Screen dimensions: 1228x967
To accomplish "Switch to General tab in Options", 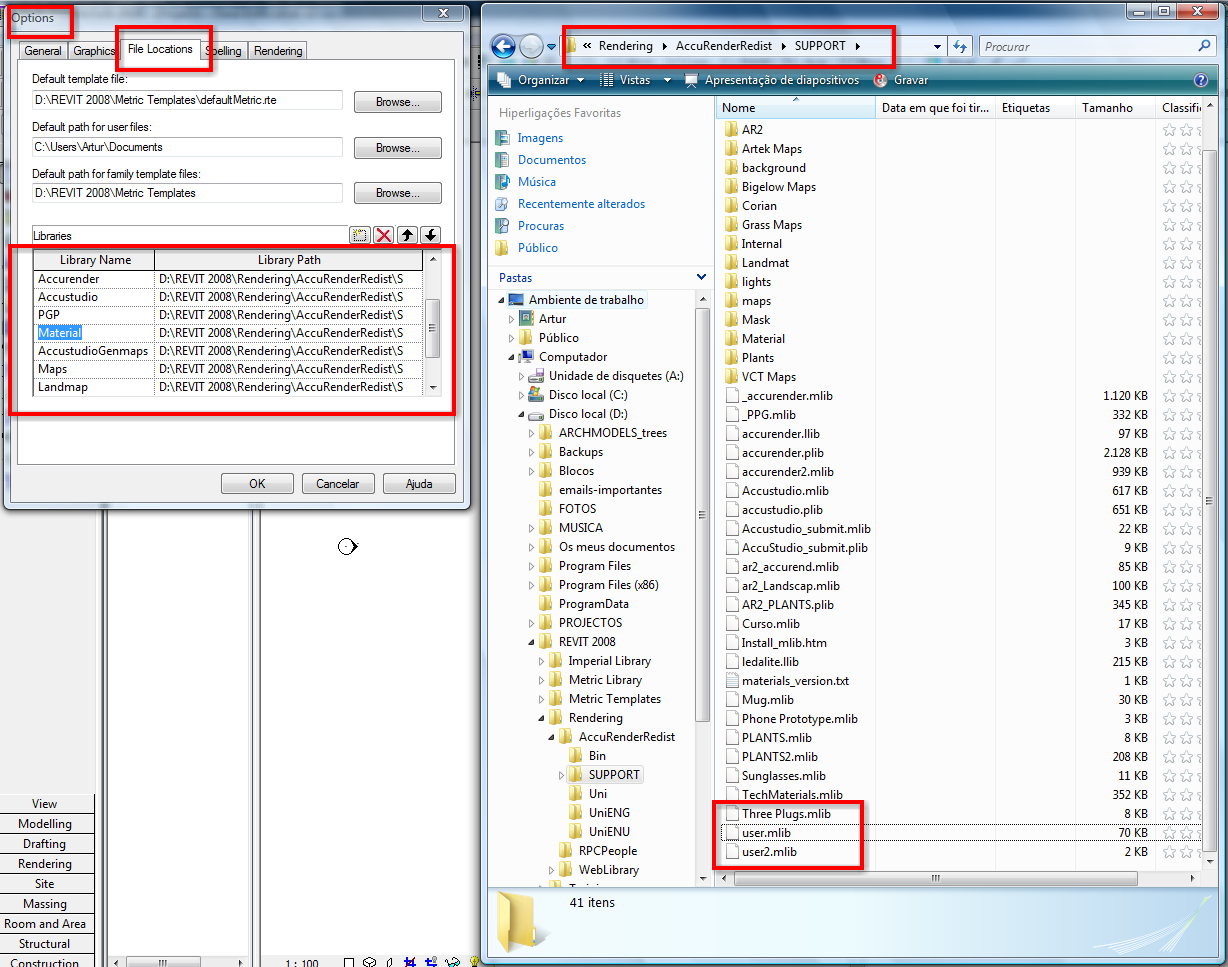I will click(x=43, y=51).
